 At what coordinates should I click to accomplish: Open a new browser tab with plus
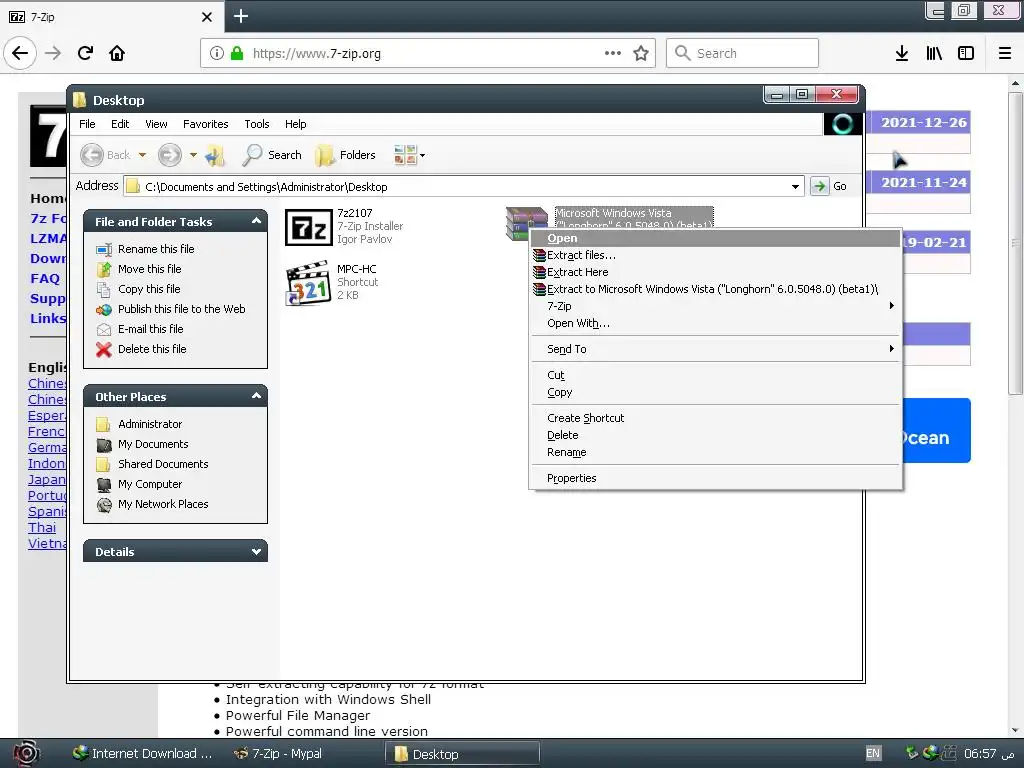240,16
